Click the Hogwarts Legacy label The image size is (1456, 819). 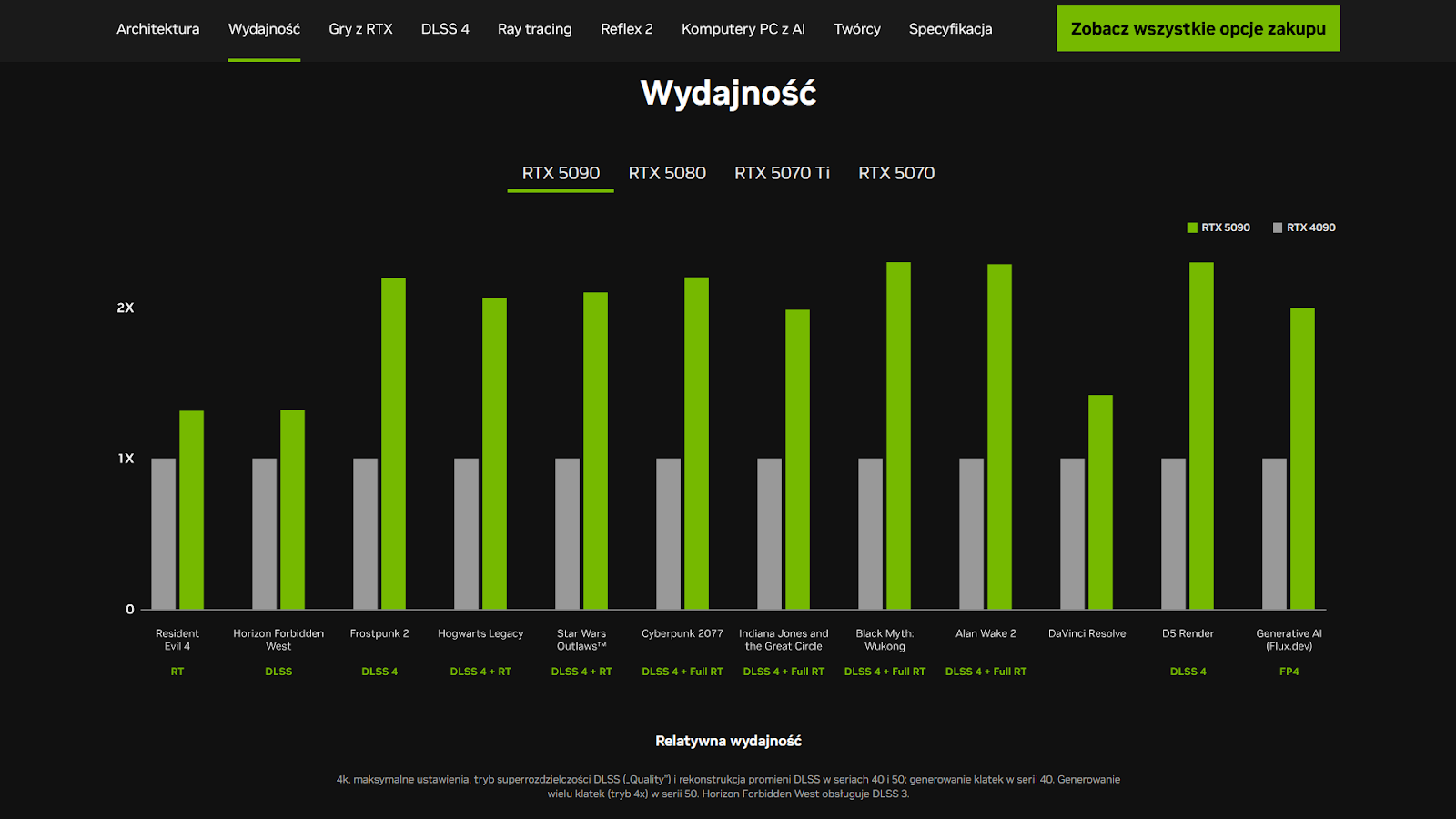click(x=480, y=633)
